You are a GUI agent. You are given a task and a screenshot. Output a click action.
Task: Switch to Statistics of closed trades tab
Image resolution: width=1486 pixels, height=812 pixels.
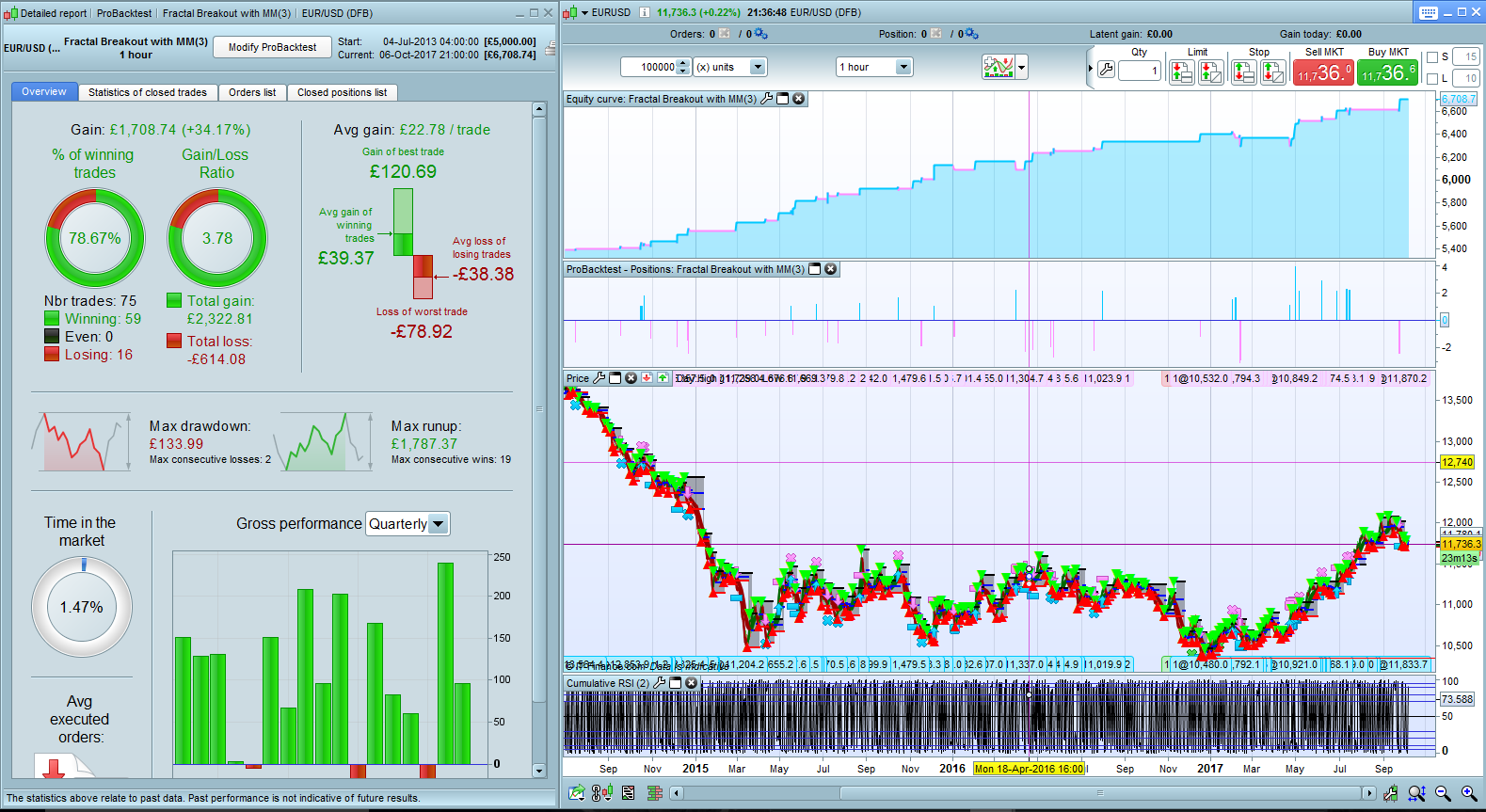point(147,92)
